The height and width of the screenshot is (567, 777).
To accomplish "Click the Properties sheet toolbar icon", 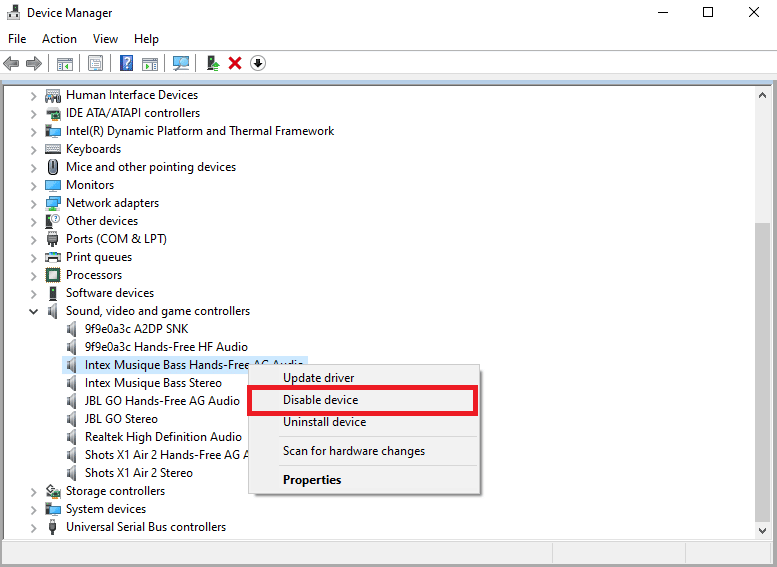I will pos(95,63).
